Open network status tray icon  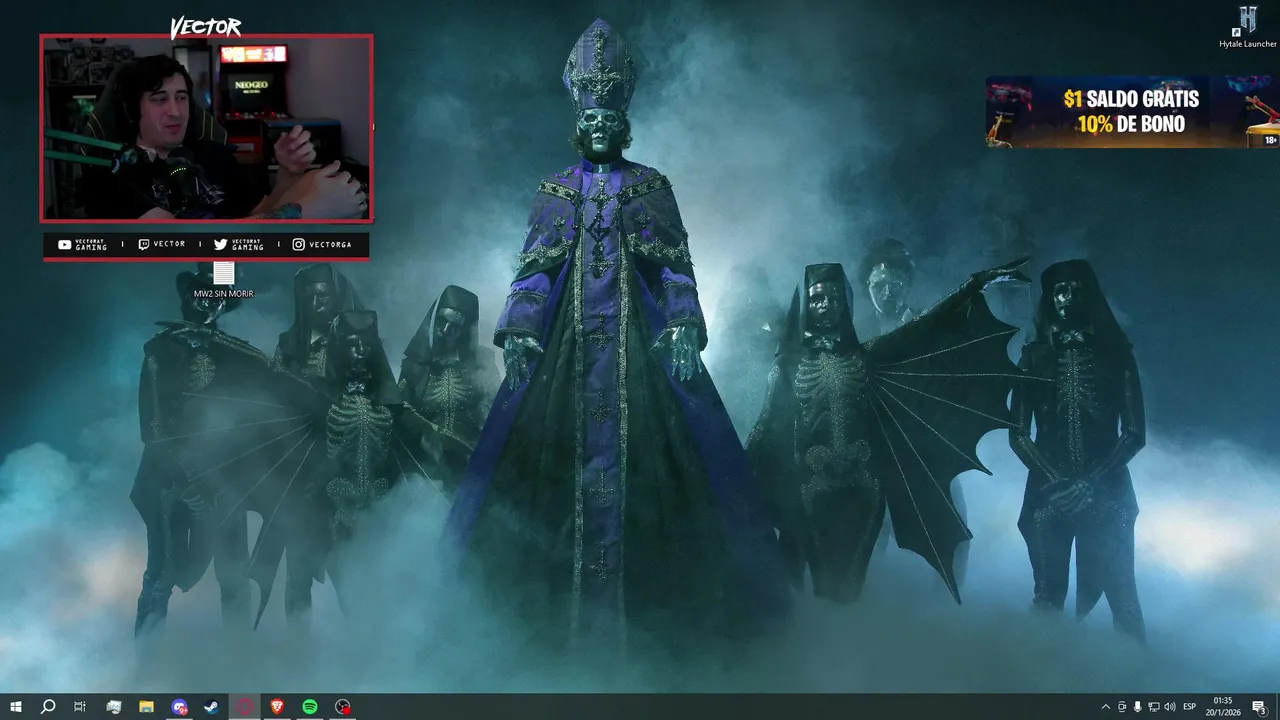coord(1154,707)
